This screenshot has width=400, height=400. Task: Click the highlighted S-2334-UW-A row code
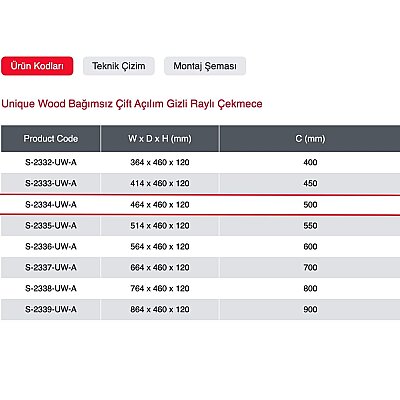(51, 204)
